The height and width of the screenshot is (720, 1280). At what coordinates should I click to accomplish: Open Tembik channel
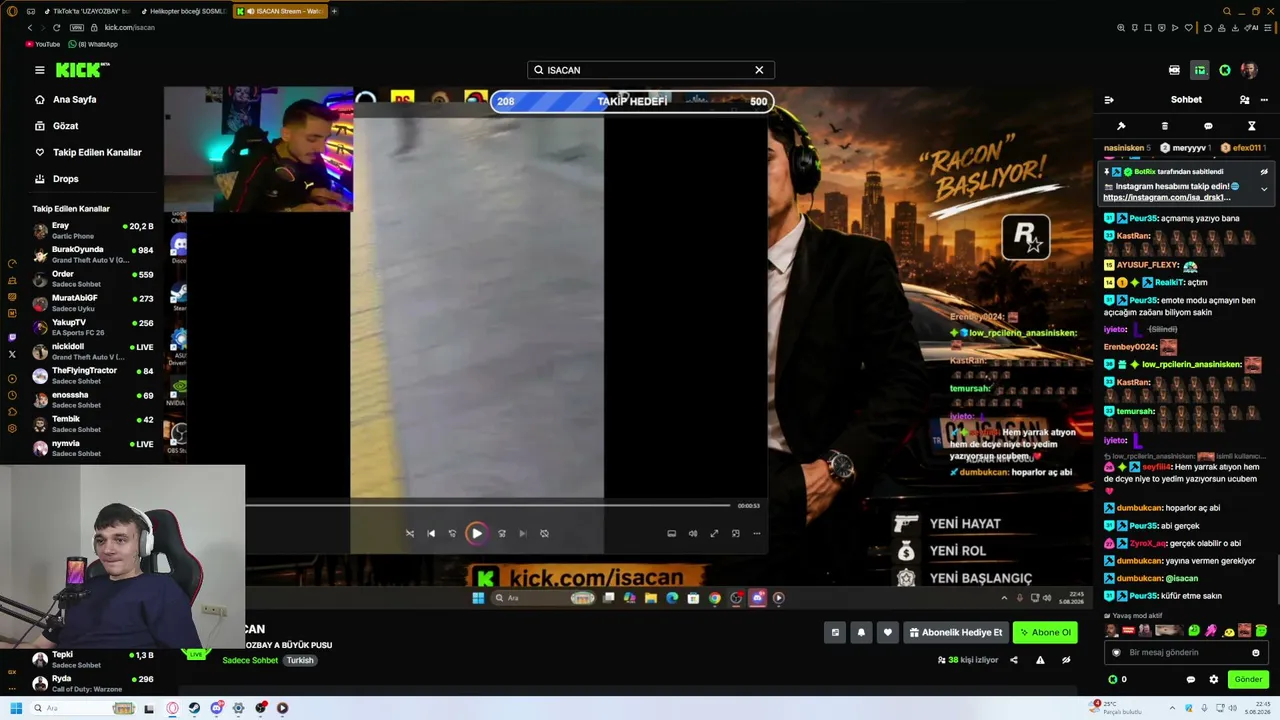click(x=93, y=424)
